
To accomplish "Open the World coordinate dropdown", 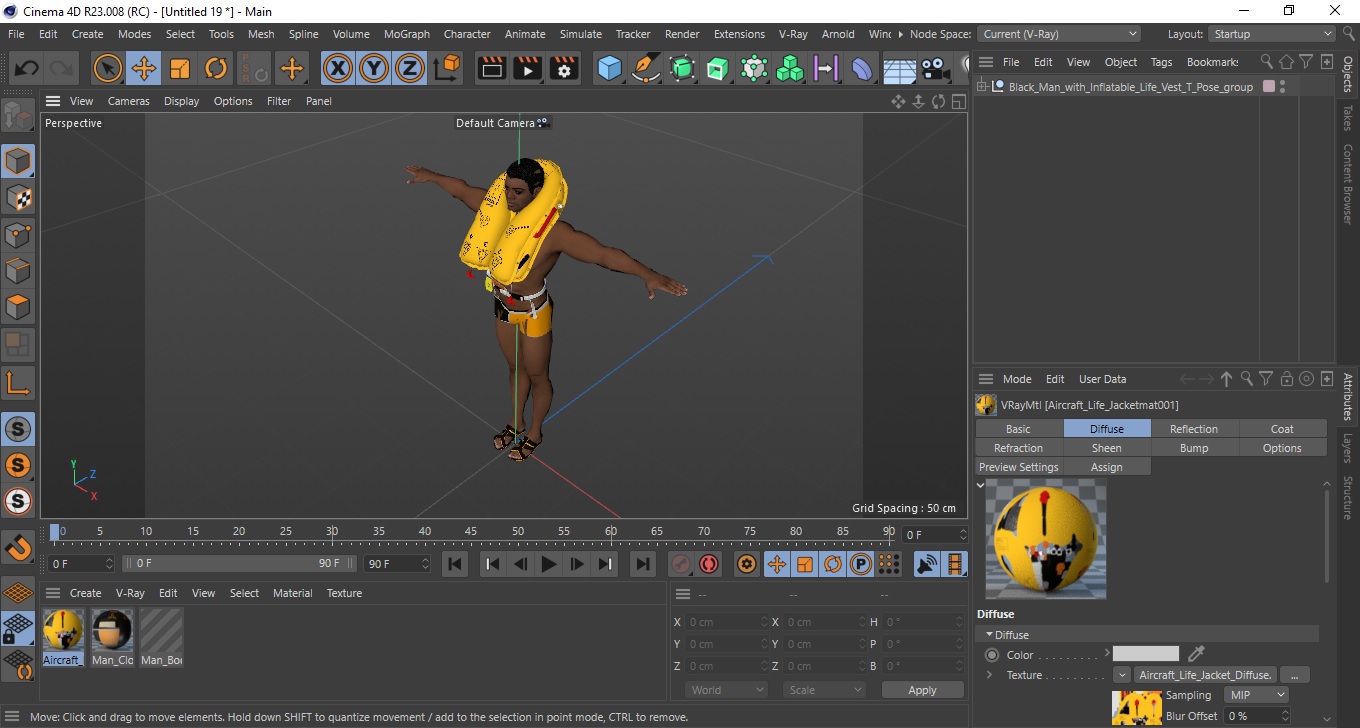I will tap(727, 690).
